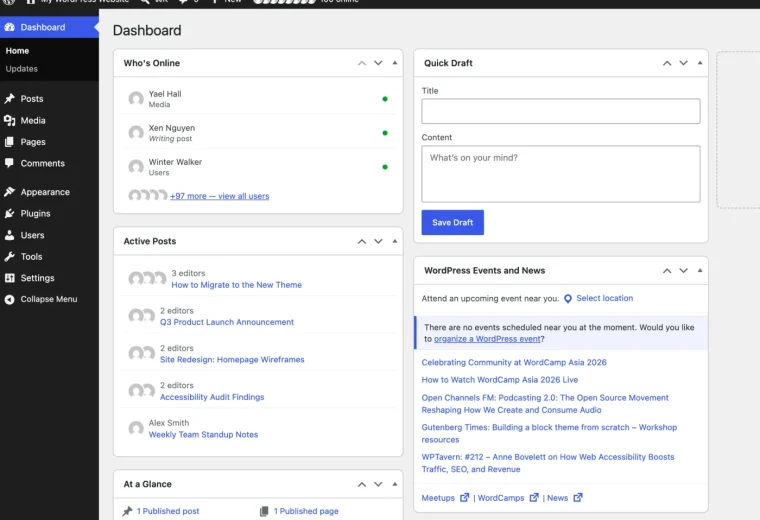Click the Select location link

pyautogui.click(x=604, y=298)
